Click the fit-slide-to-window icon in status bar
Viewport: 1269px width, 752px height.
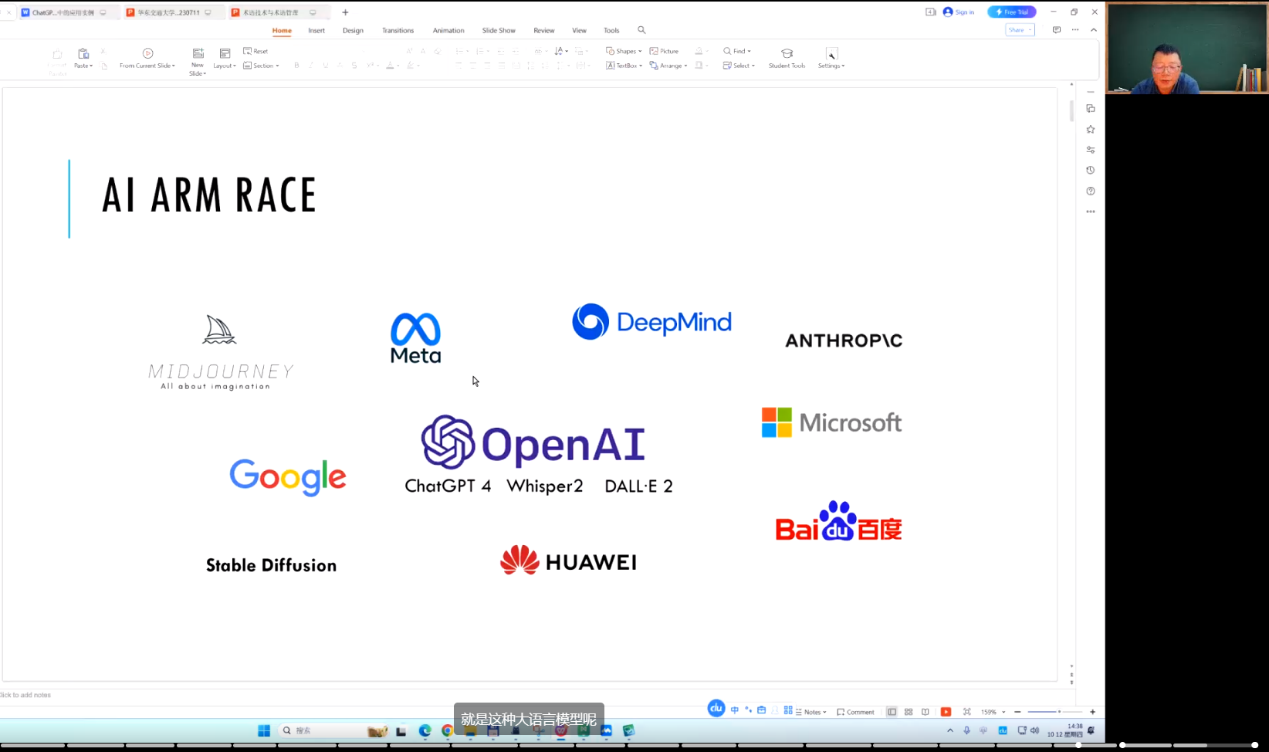click(x=967, y=712)
